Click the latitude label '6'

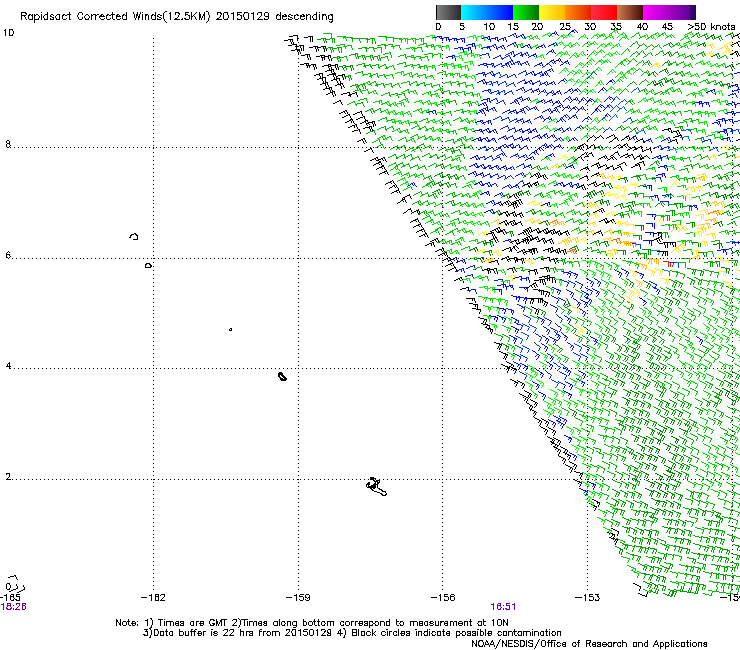pyautogui.click(x=8, y=255)
